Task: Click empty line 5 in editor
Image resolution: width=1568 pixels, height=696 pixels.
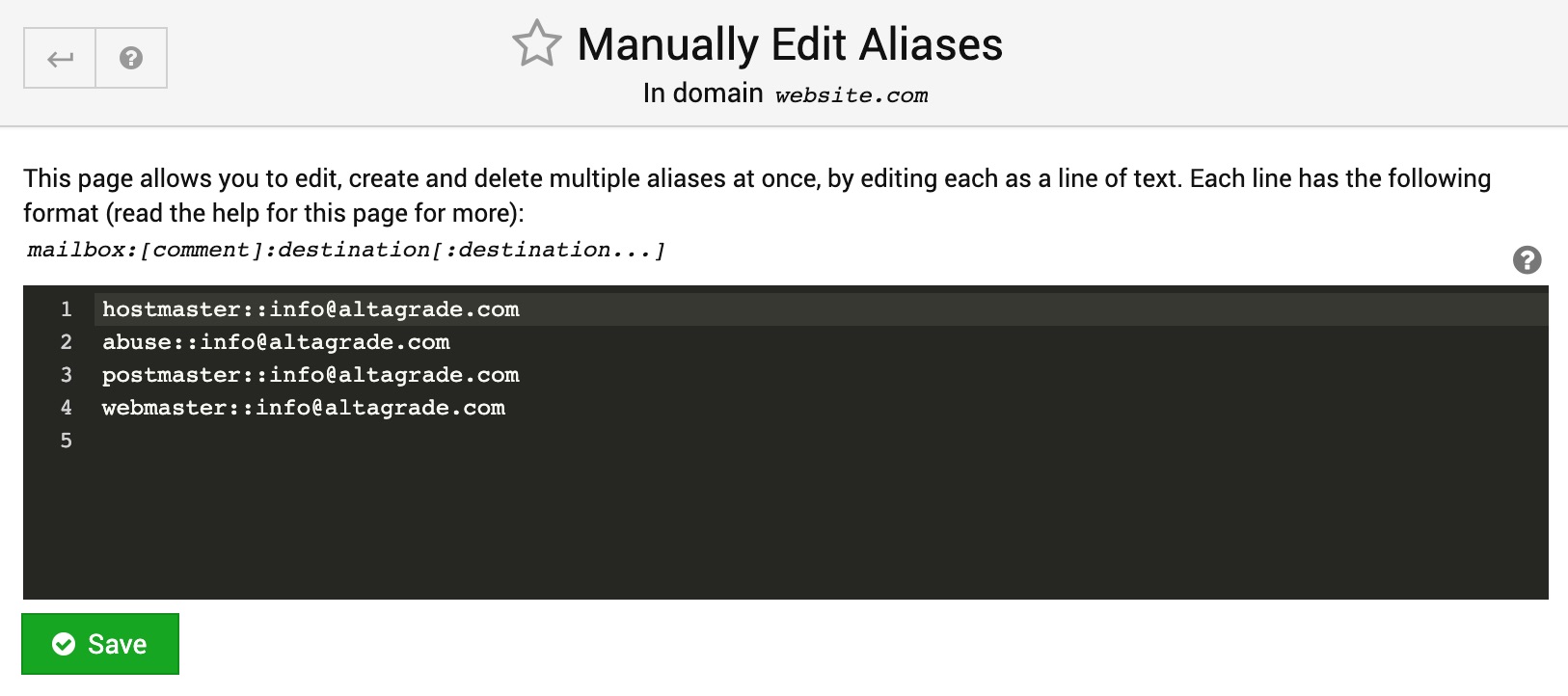Action: (x=822, y=441)
